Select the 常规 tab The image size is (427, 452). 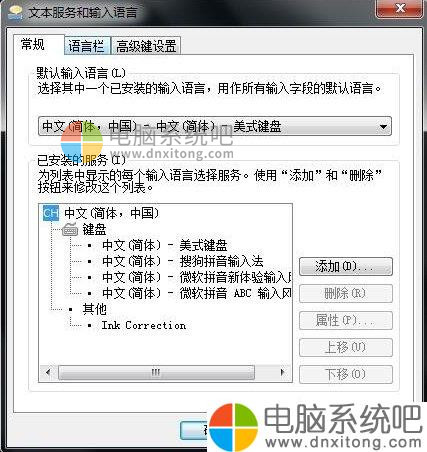tap(33, 44)
